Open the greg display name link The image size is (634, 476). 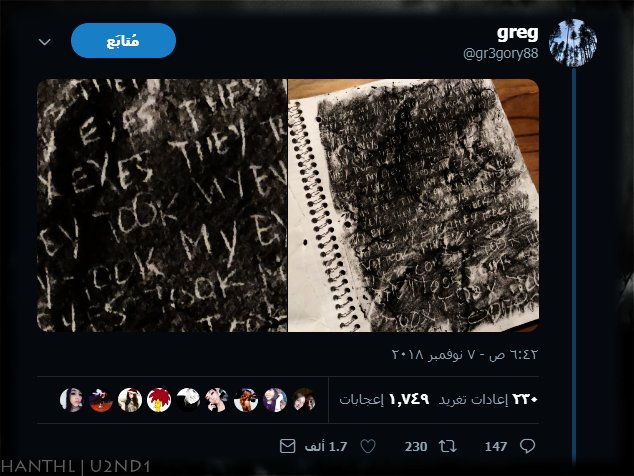[x=518, y=33]
